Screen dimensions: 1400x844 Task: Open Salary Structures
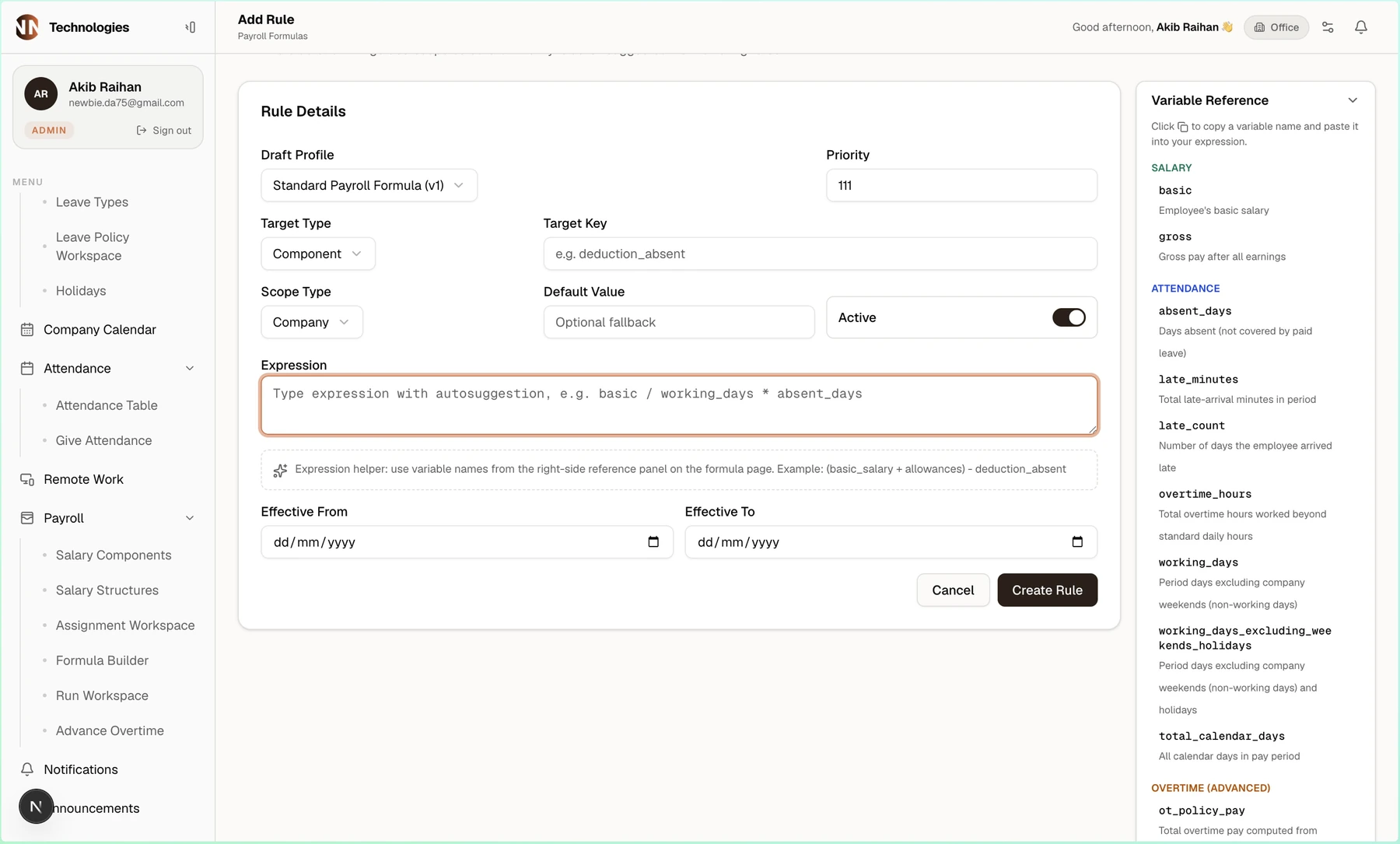click(x=107, y=590)
